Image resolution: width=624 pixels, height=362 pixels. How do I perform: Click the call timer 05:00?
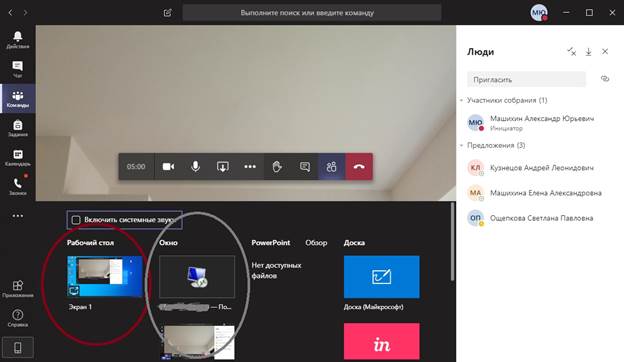click(136, 166)
